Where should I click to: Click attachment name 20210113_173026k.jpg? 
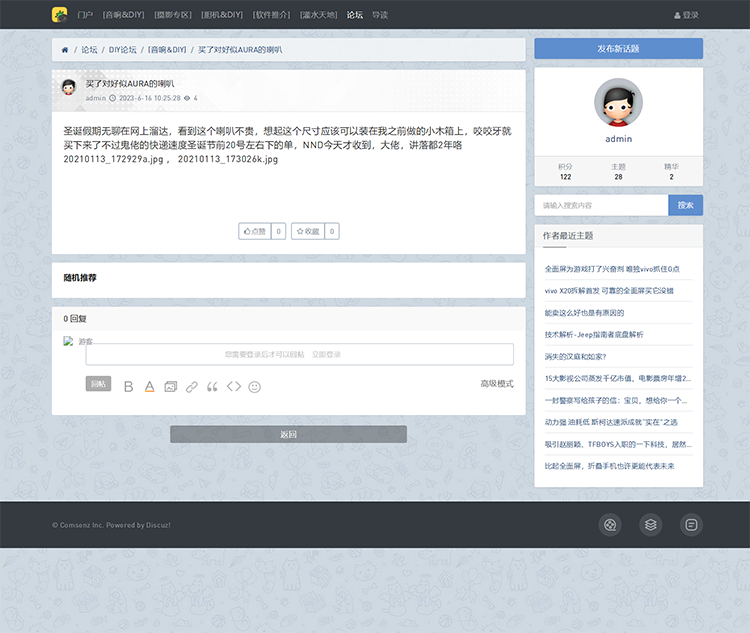[x=228, y=159]
